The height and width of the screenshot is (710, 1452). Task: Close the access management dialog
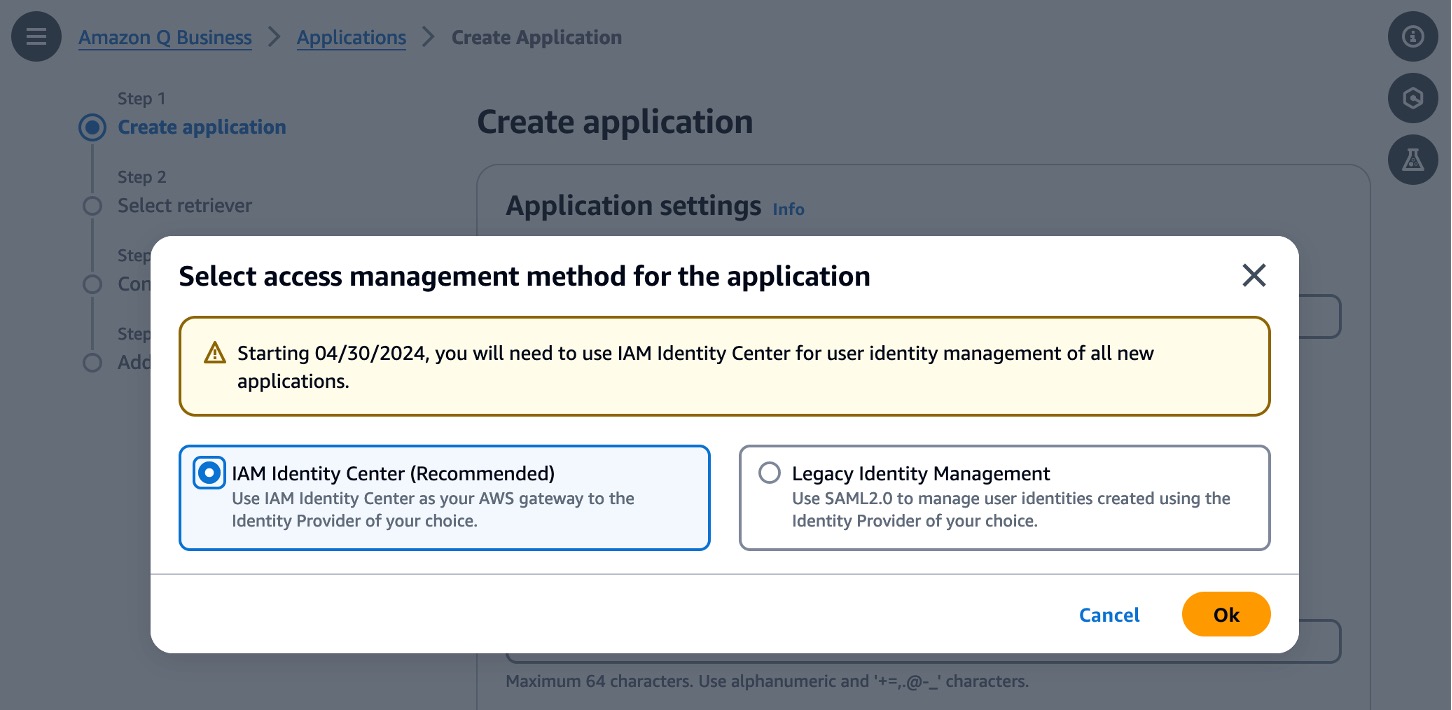click(x=1254, y=276)
